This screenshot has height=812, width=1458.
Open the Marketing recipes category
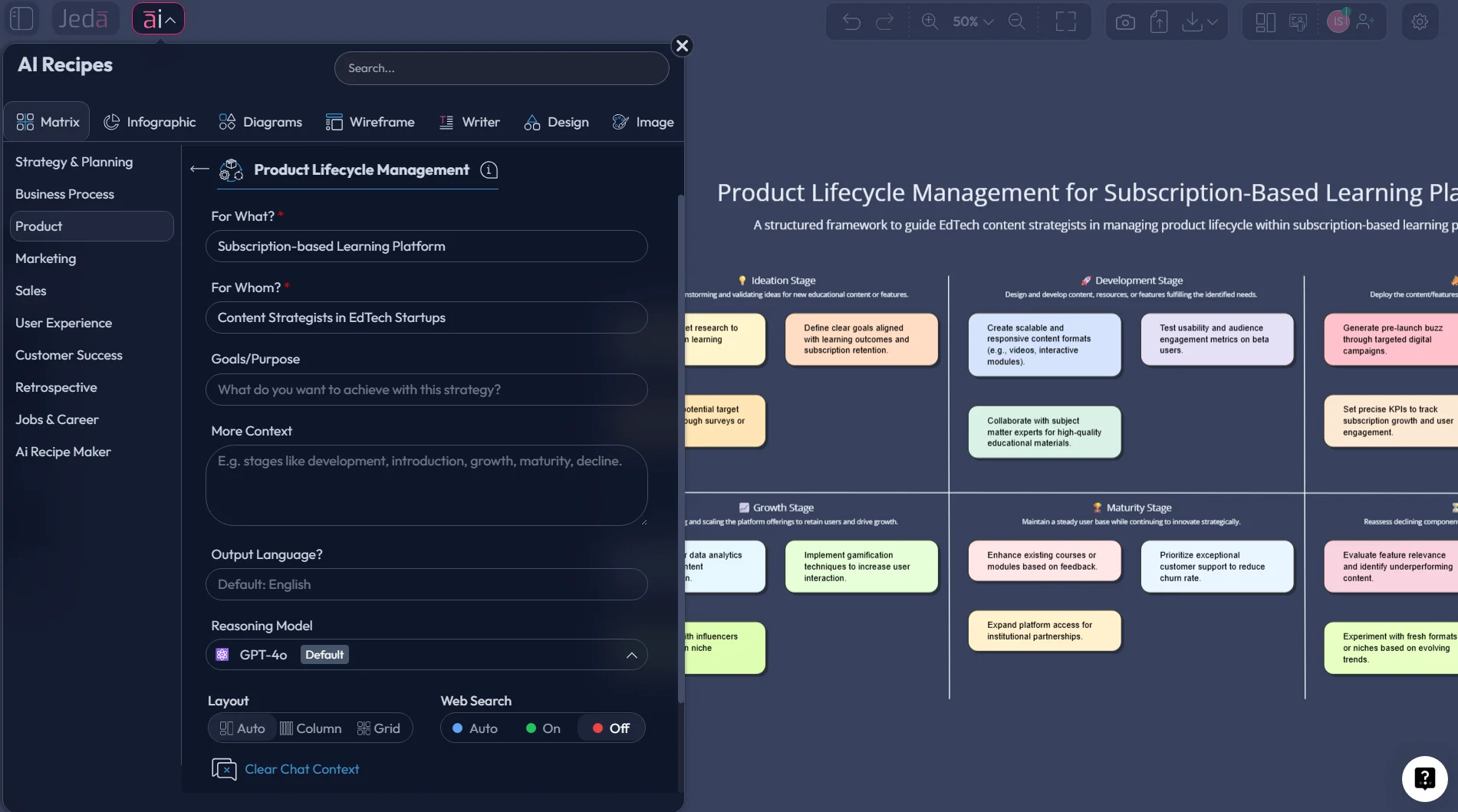click(45, 258)
